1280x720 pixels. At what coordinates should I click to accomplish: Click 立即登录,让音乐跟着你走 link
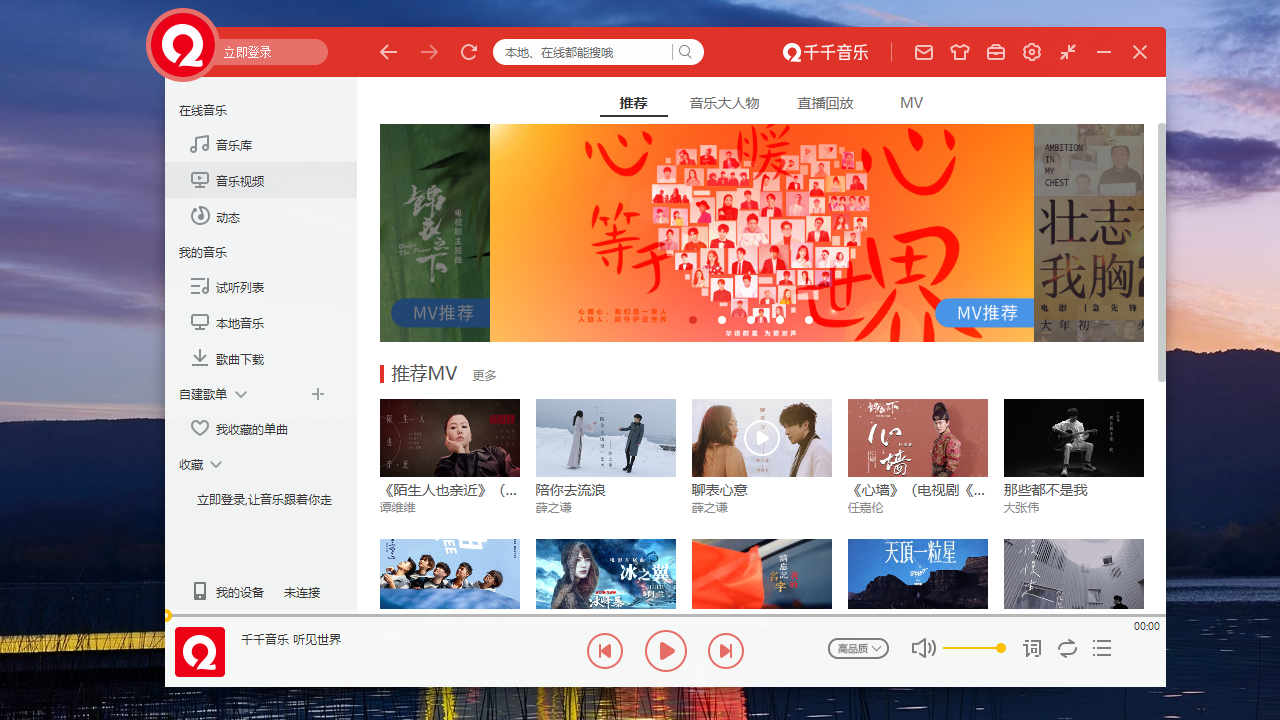[x=264, y=499]
